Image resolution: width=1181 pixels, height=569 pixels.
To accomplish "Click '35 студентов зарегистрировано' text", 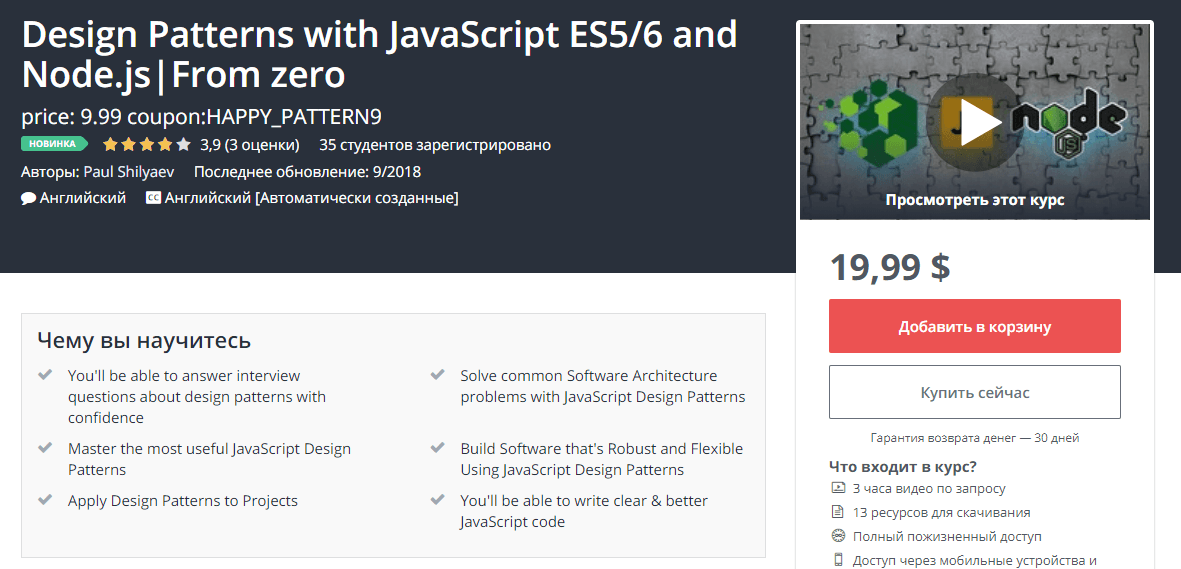I will 435,145.
